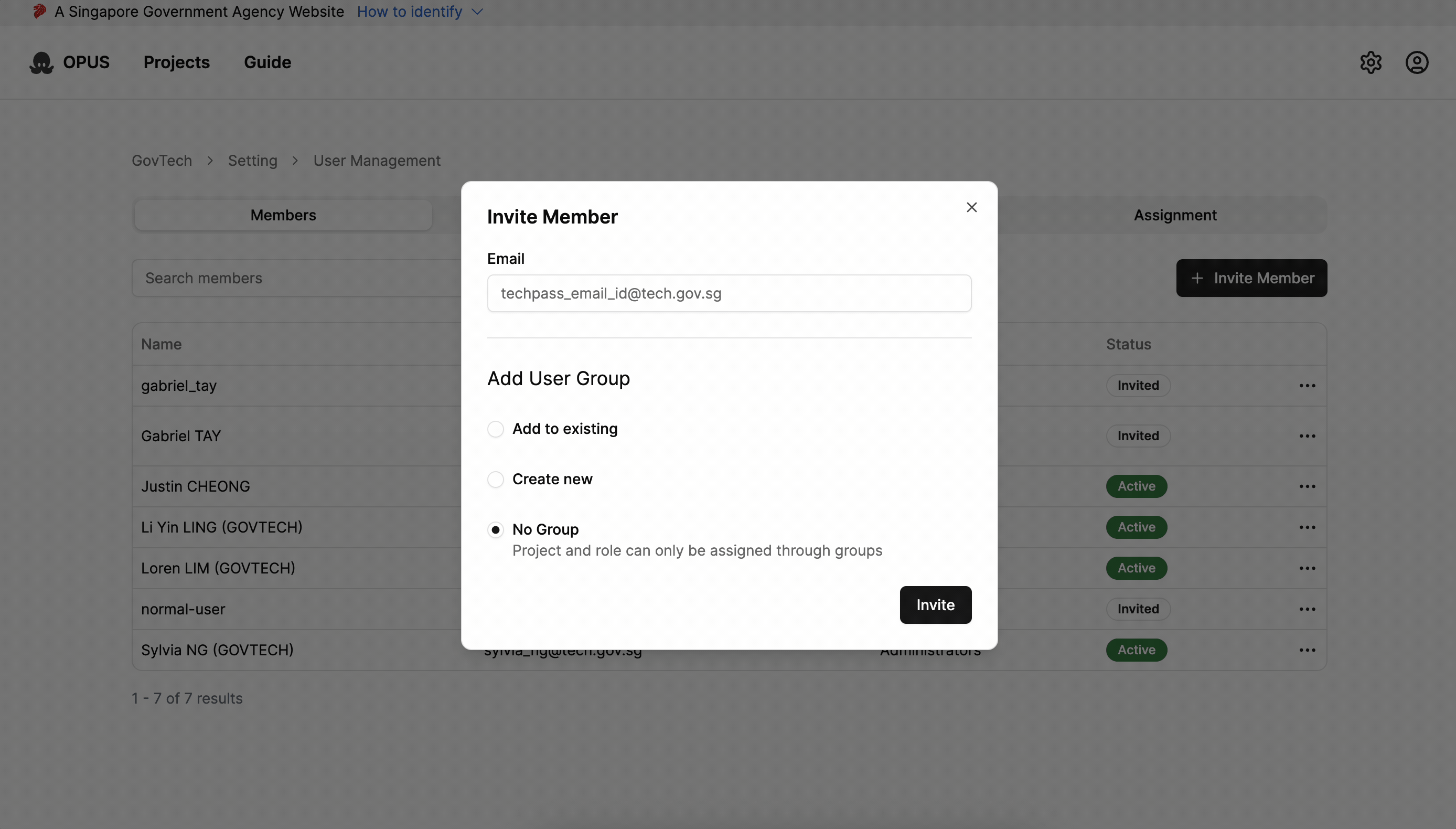Open the Guide menu item

click(x=267, y=62)
